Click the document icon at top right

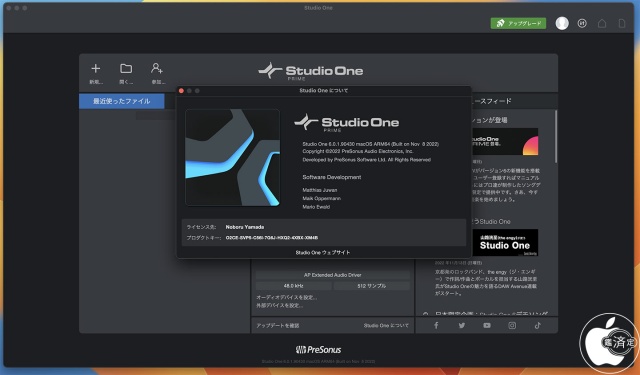click(x=622, y=23)
